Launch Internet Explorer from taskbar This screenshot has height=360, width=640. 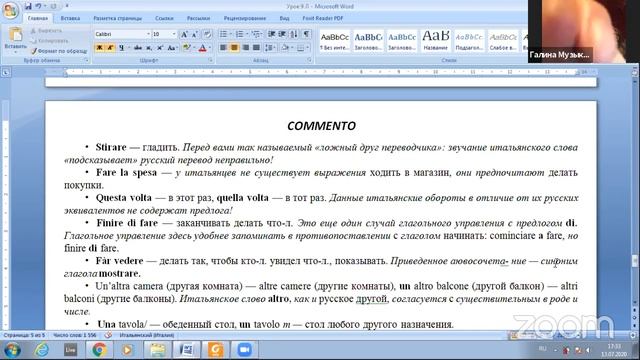[x=42, y=350]
